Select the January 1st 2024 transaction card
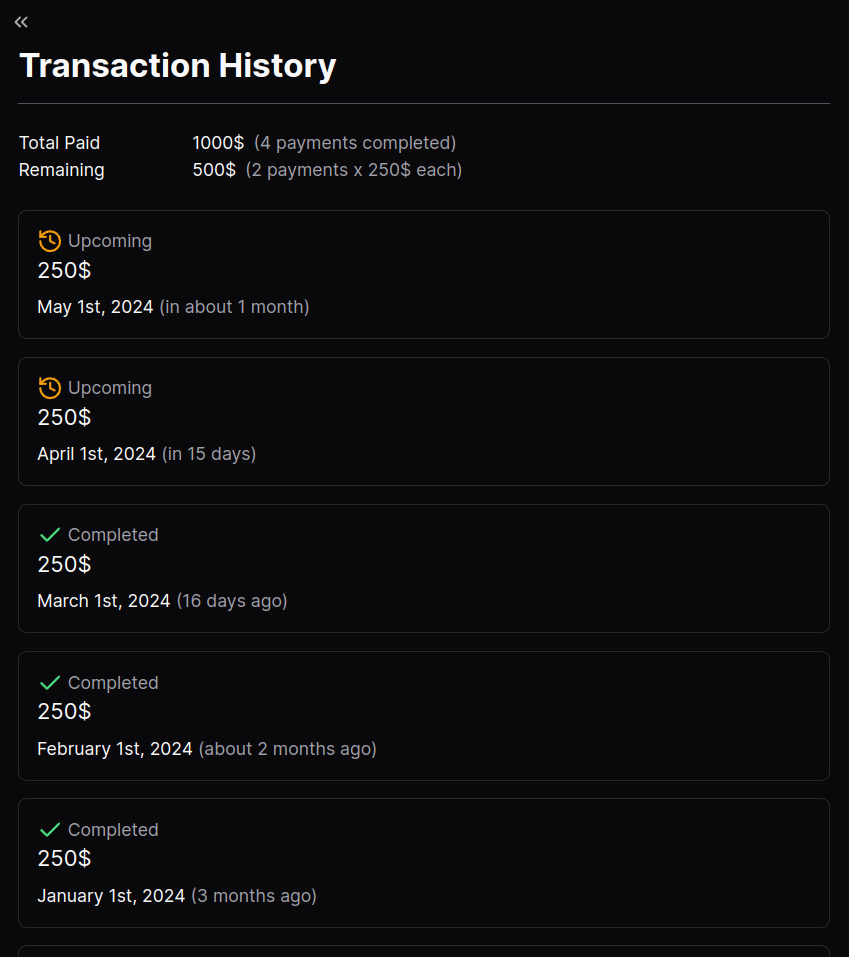The height and width of the screenshot is (957, 849). click(x=423, y=863)
